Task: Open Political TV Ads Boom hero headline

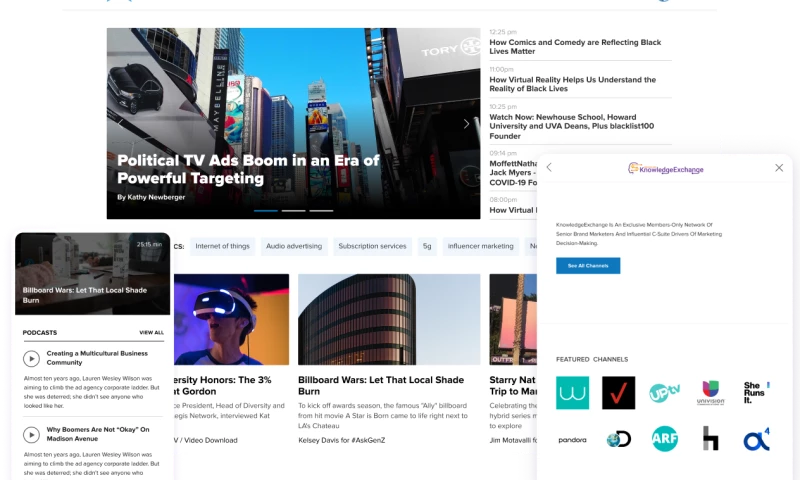Action: click(248, 169)
